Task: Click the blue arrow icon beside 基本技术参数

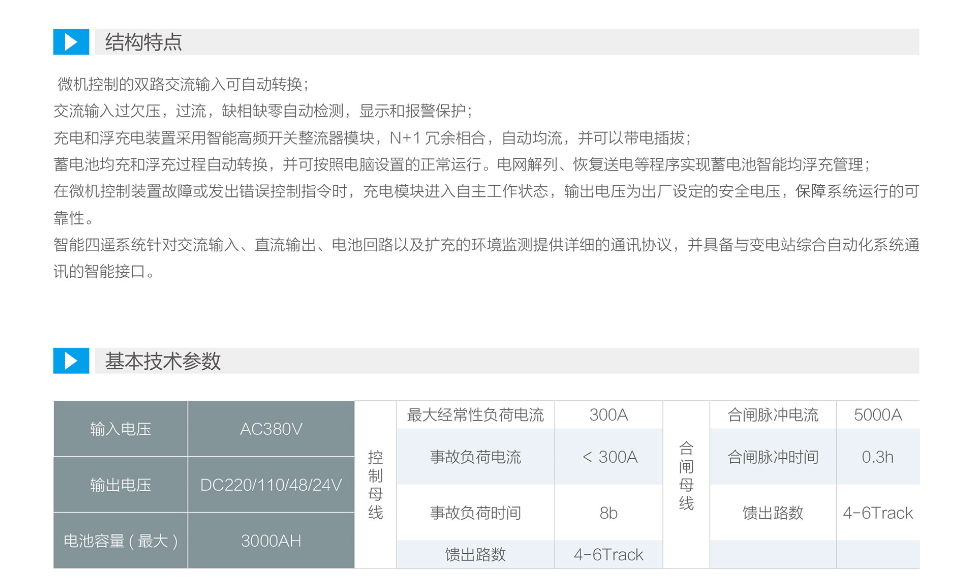Action: pos(71,361)
